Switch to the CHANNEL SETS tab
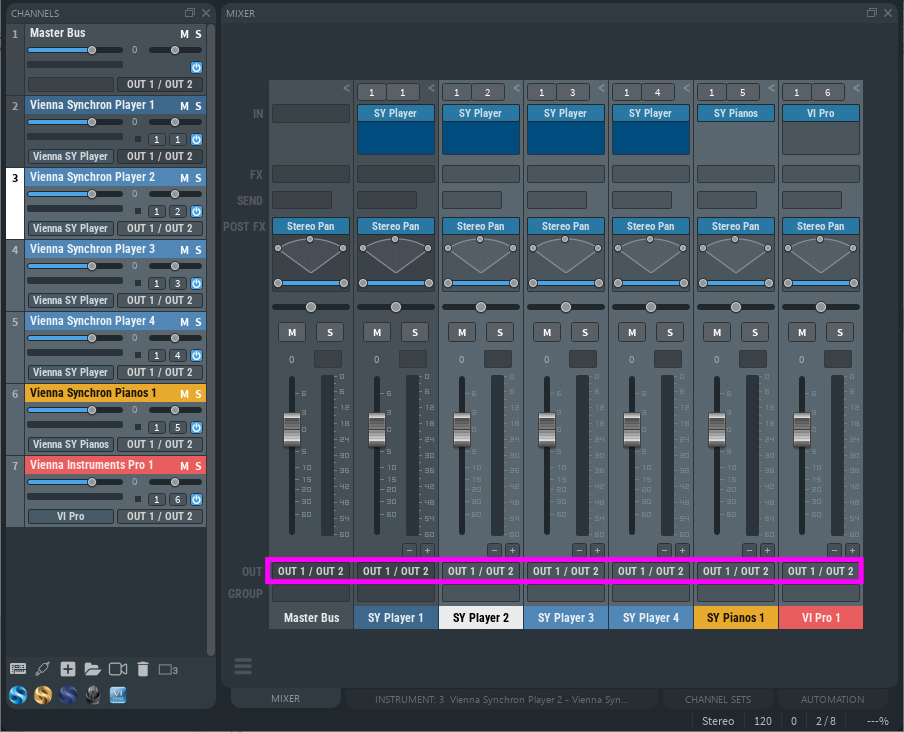 tap(718, 699)
